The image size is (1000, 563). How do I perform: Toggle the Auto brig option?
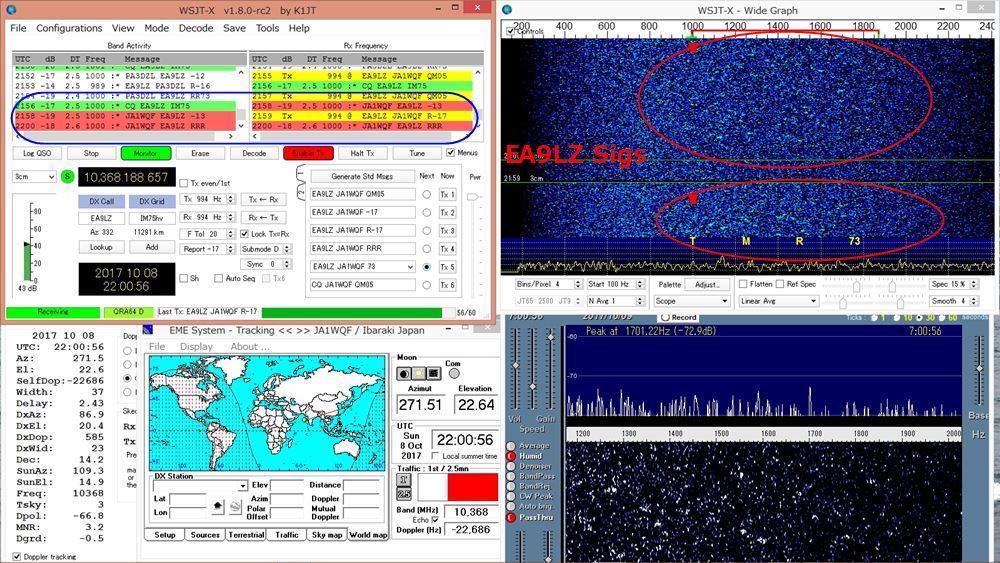(511, 506)
